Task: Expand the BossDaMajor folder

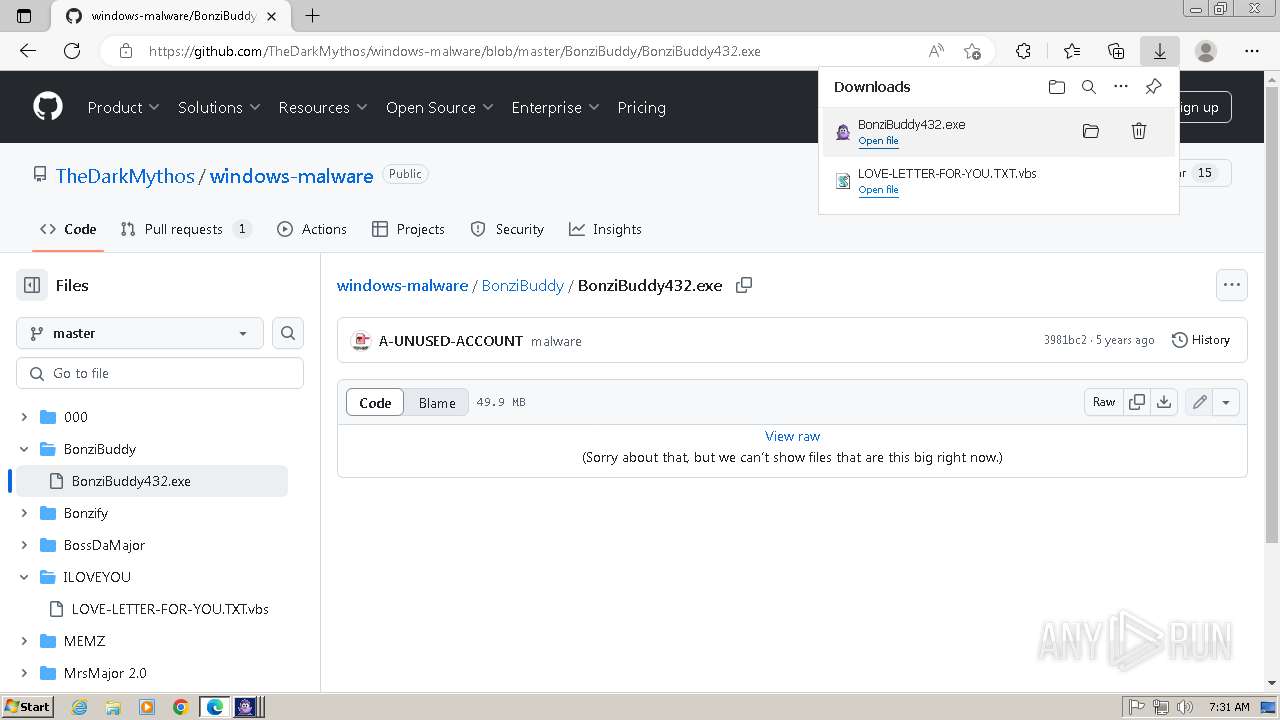Action: point(25,545)
